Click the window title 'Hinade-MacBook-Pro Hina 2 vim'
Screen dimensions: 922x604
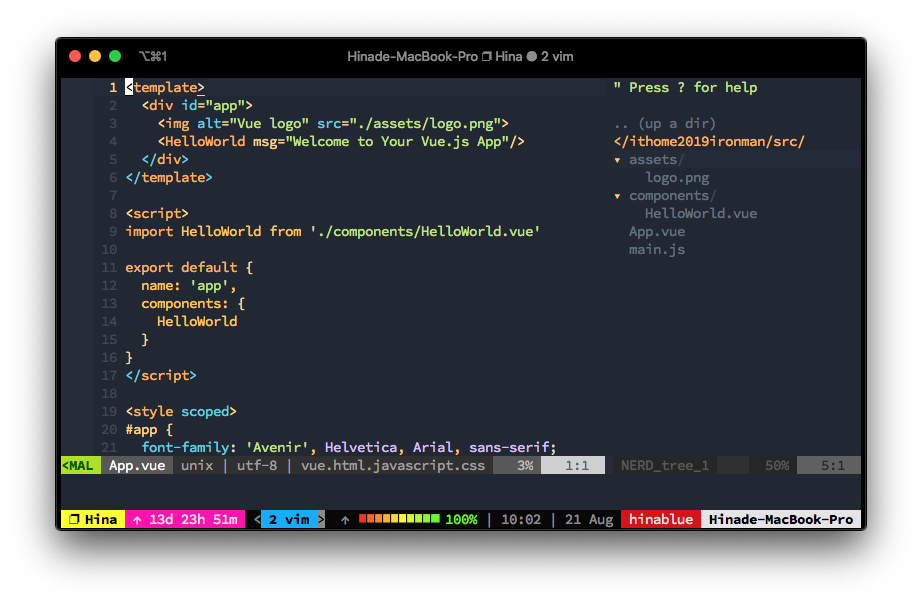click(460, 56)
